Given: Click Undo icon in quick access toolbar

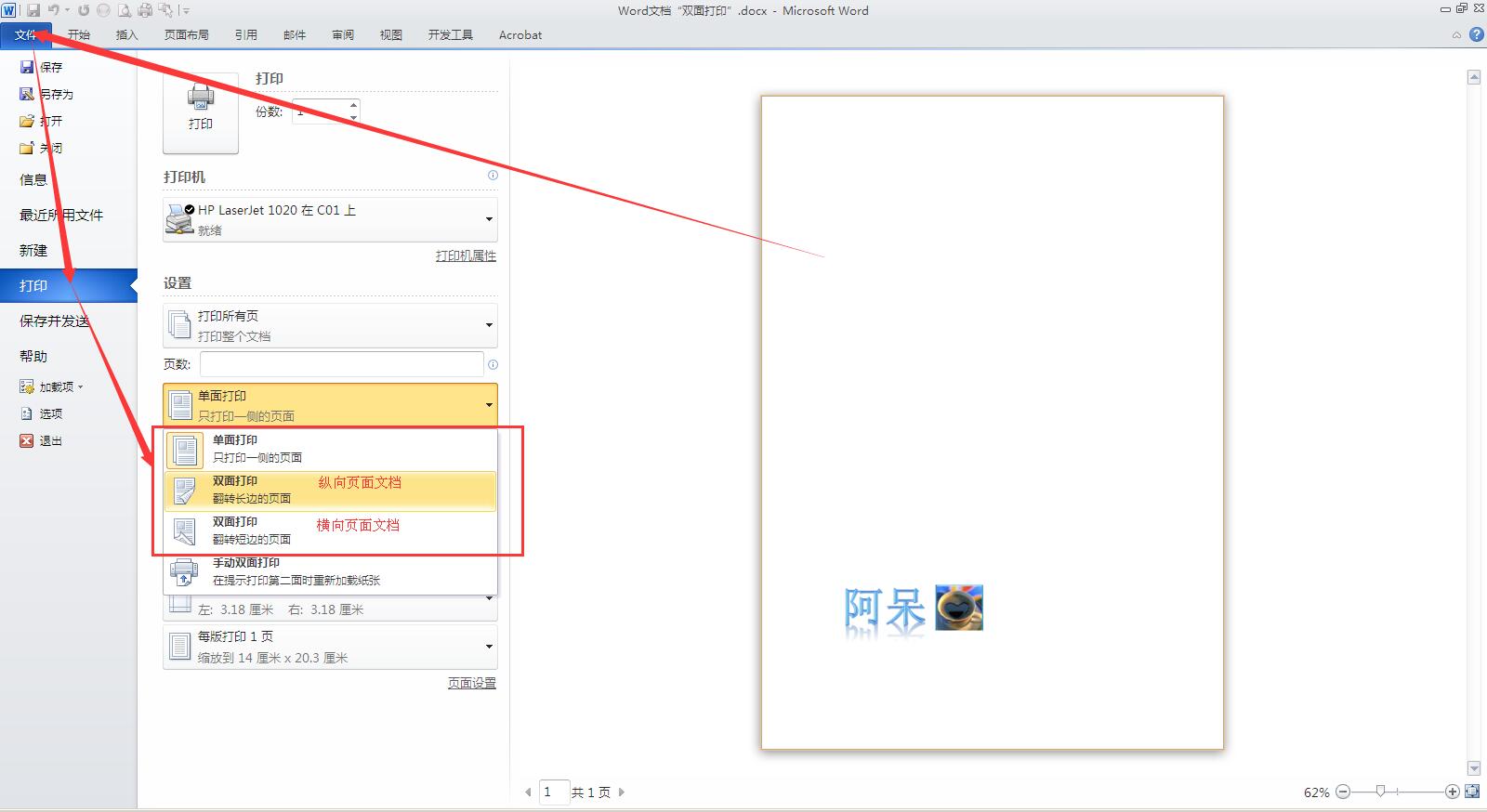Looking at the screenshot, I should [54, 10].
